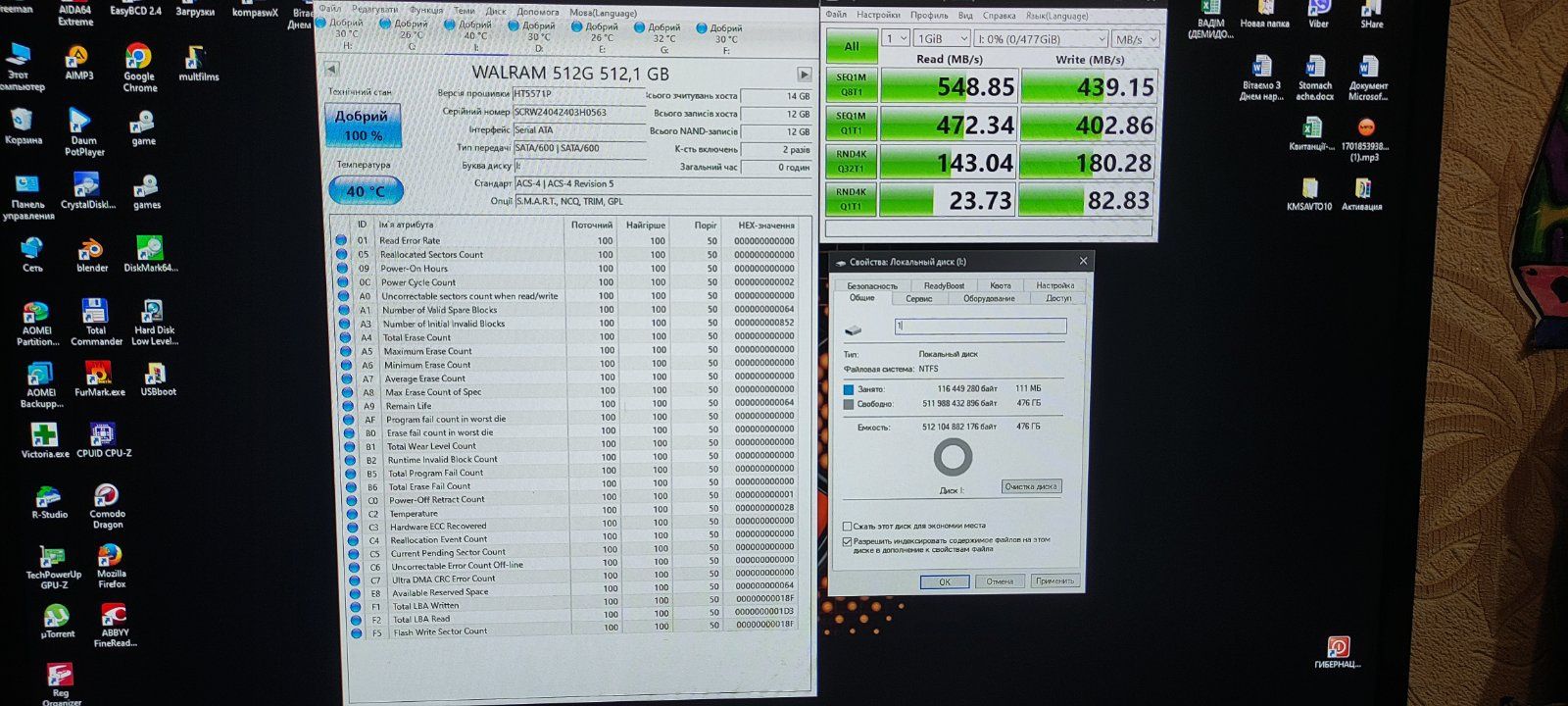Select the Reallocated Sectors Count row
Viewport: 1568px width, 706px height.
click(x=567, y=254)
